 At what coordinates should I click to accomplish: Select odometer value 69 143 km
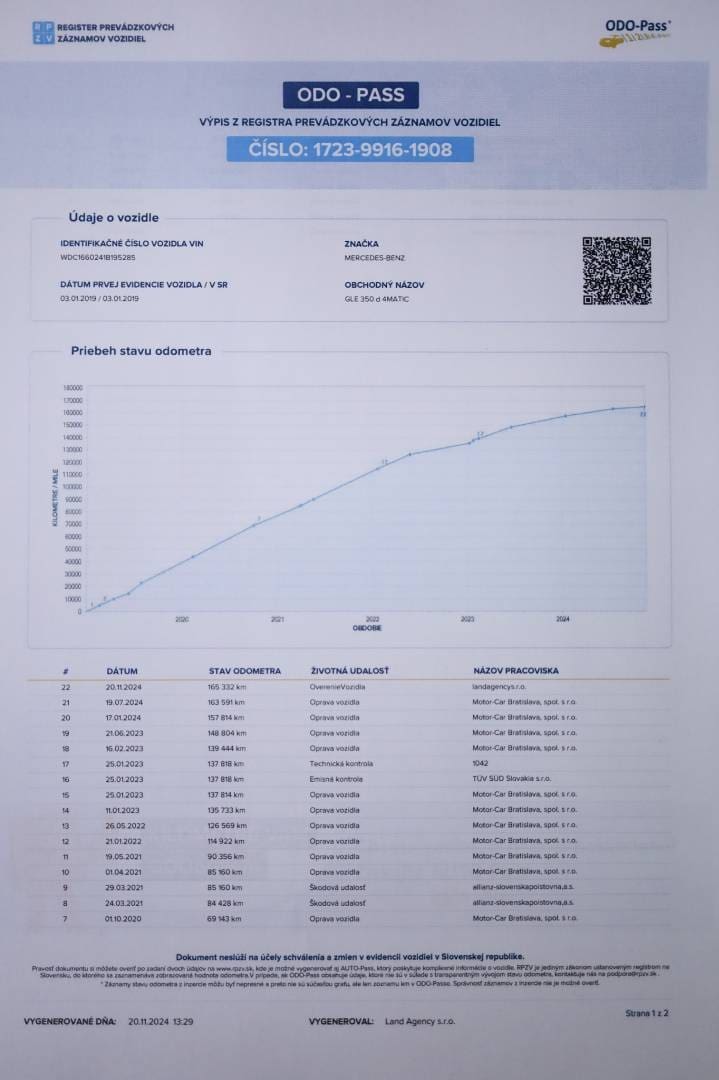point(224,919)
